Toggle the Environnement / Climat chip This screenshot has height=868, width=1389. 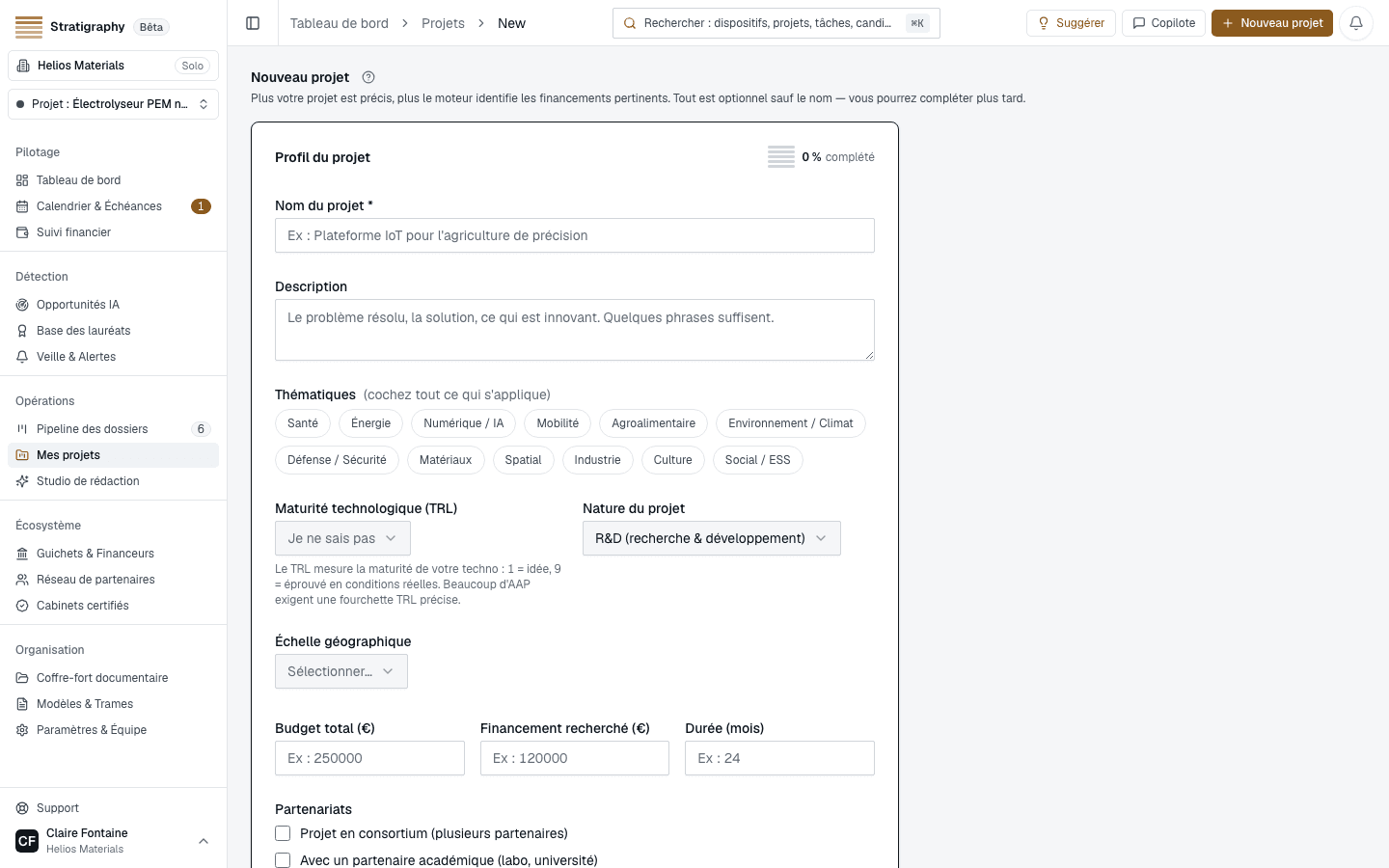[791, 423]
